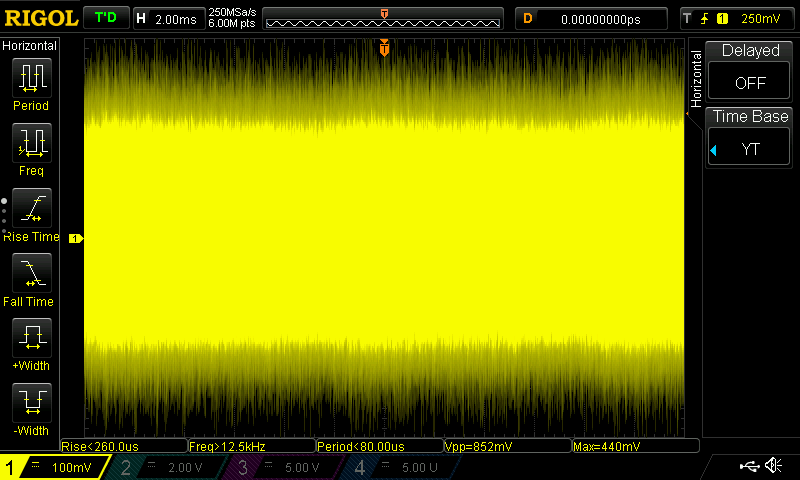
Task: Click the T'D trigger status indicator
Action: (106, 18)
